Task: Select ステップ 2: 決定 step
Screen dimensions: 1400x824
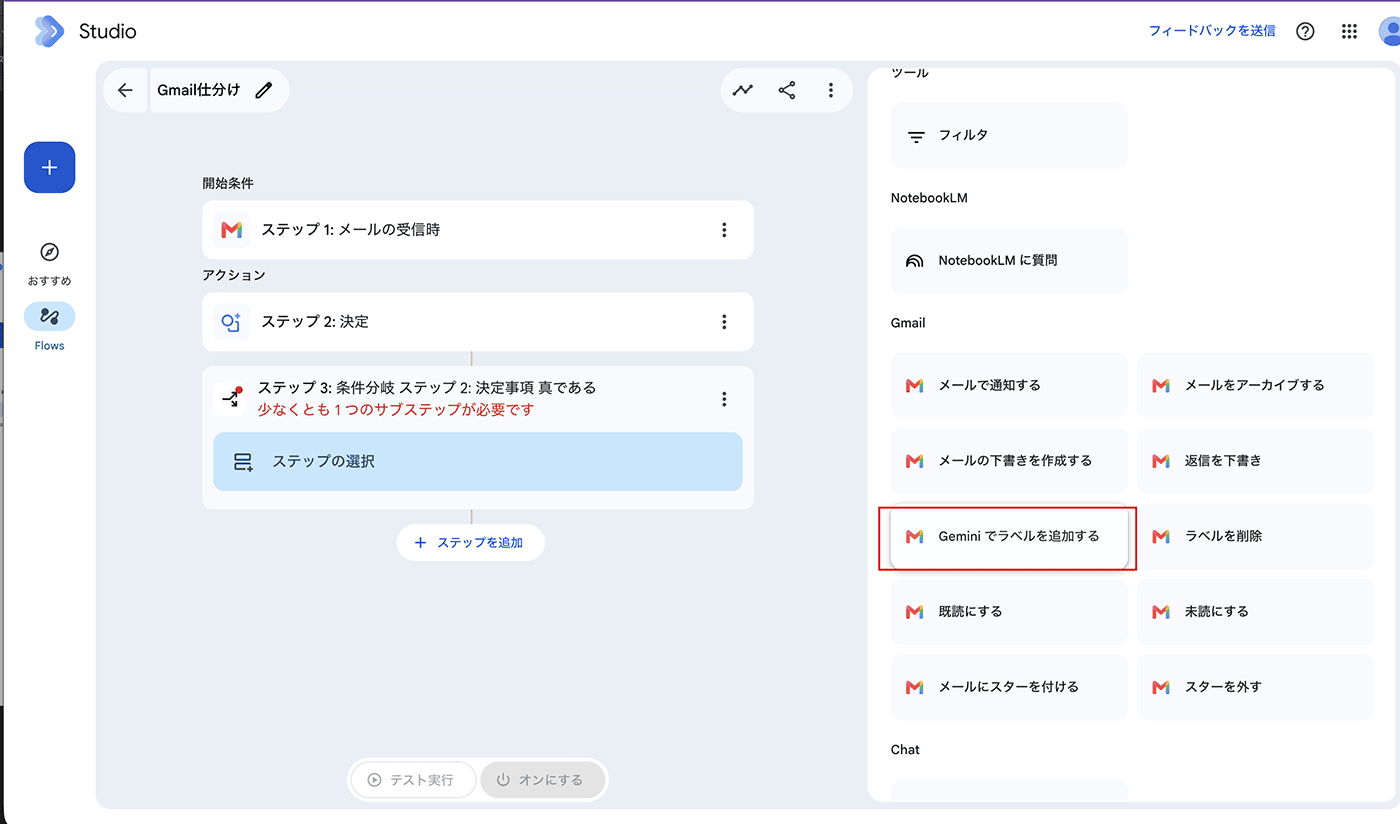Action: tap(478, 322)
